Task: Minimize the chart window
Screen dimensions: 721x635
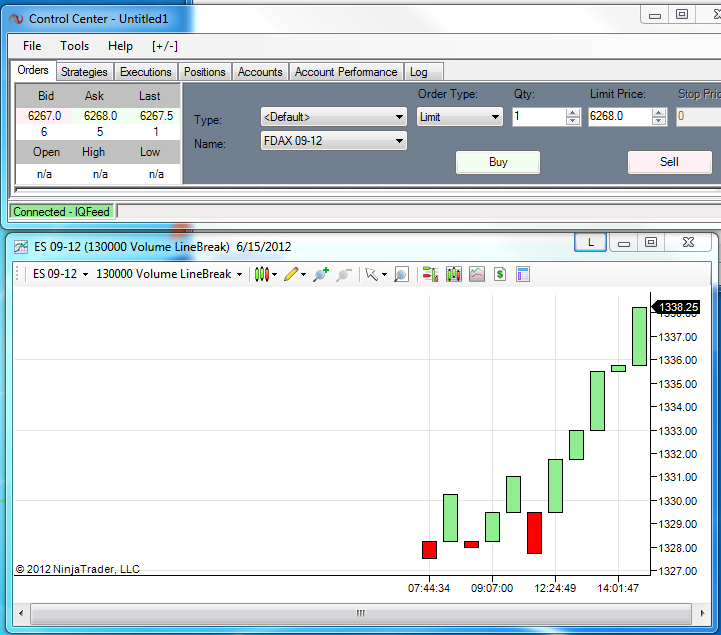Action: (x=624, y=243)
